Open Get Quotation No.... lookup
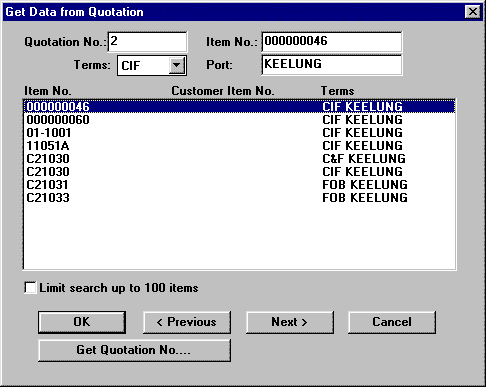The height and width of the screenshot is (387, 486). click(x=134, y=350)
